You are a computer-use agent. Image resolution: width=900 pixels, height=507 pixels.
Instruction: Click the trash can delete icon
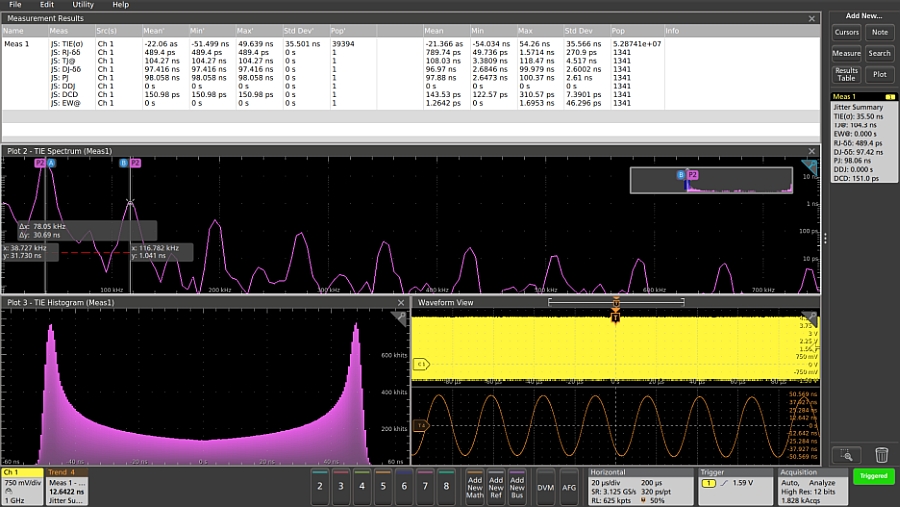tap(882, 455)
